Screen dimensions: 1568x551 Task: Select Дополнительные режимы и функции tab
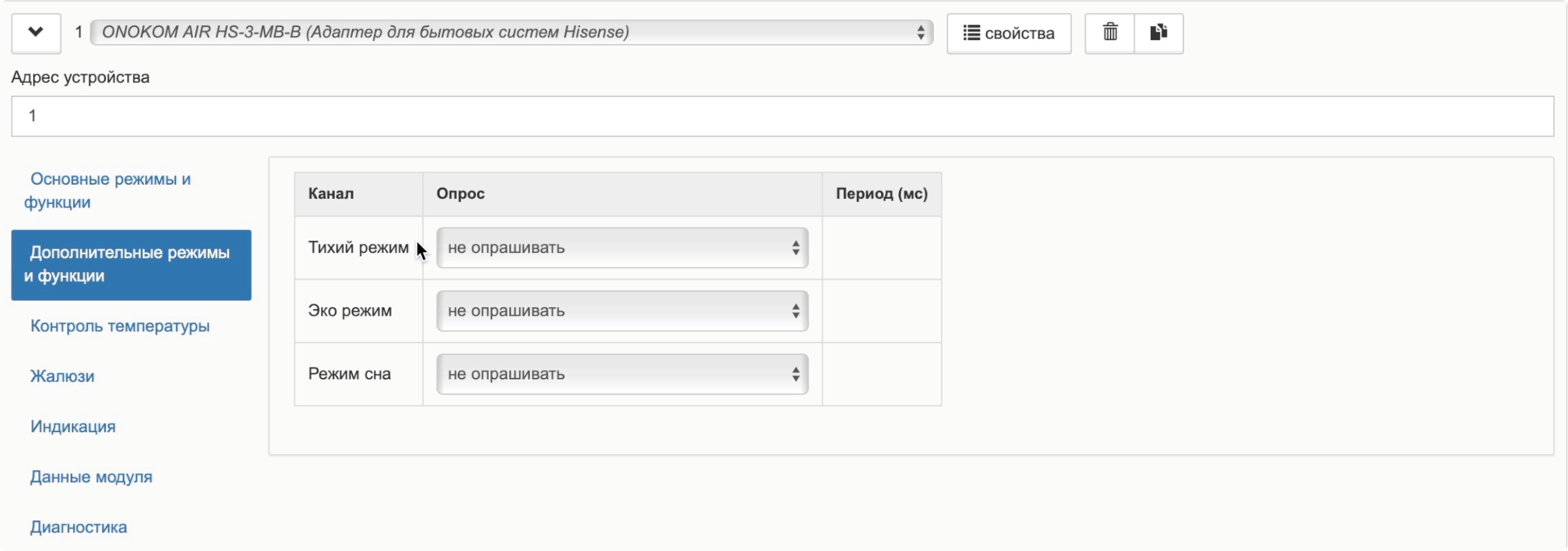pyautogui.click(x=131, y=264)
